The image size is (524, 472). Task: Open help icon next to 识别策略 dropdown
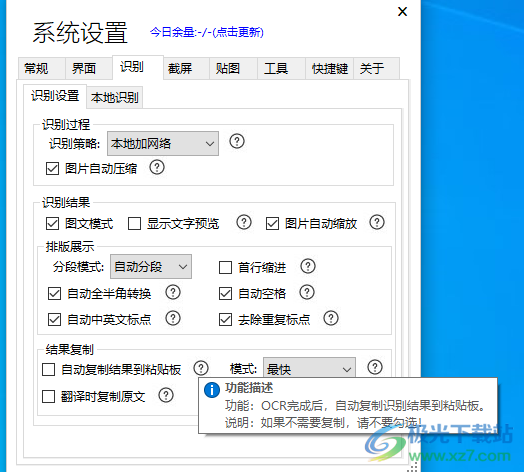coord(237,141)
